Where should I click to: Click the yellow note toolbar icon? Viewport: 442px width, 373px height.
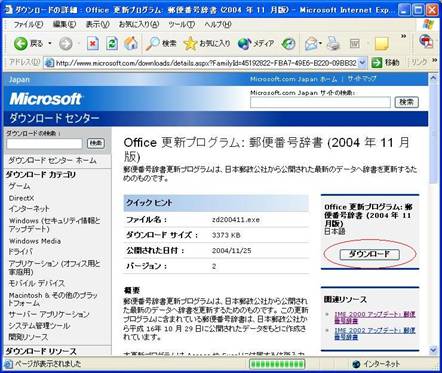point(382,44)
